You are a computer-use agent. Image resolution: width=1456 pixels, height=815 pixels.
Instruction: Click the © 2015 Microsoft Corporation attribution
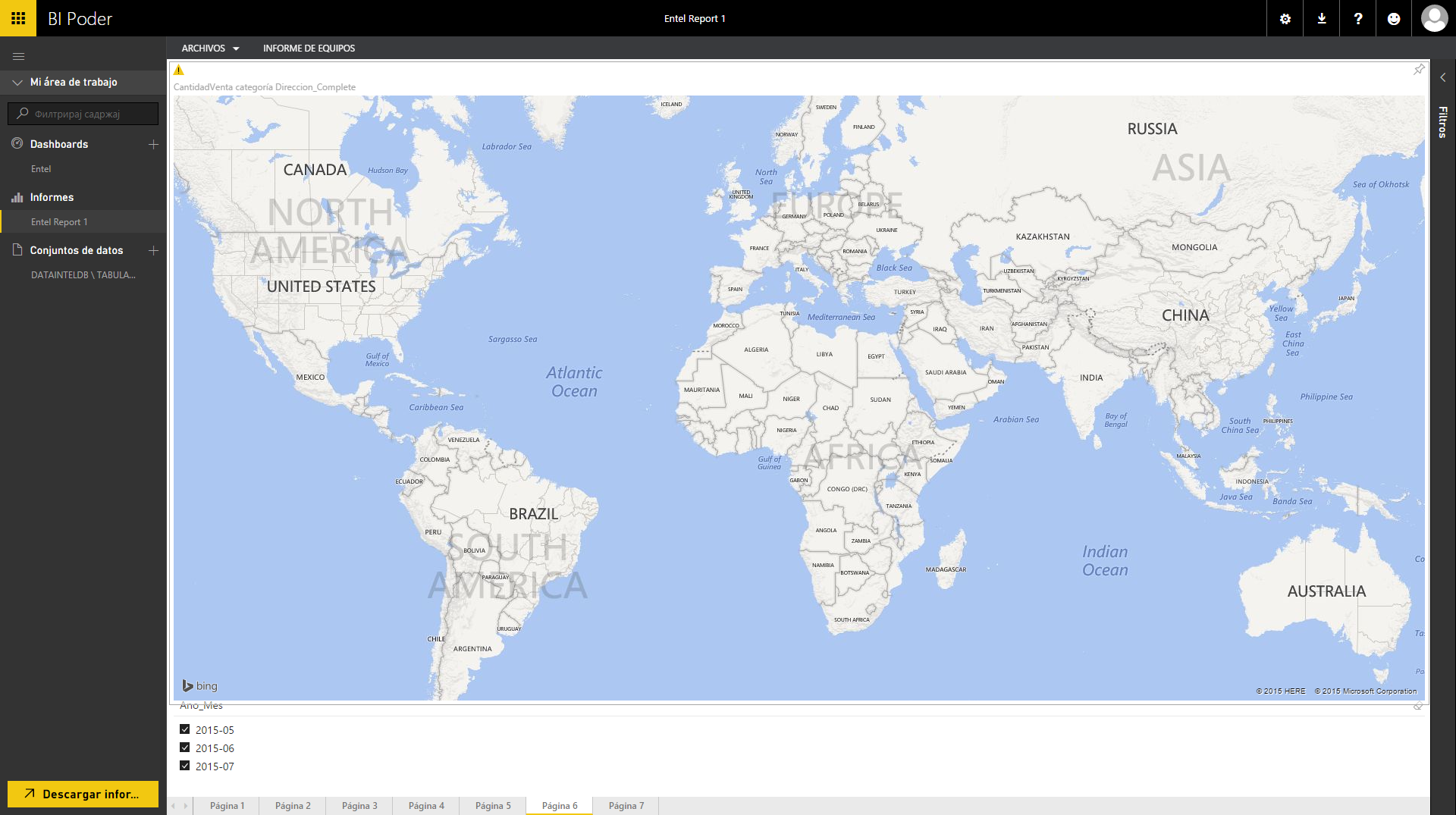pos(1366,691)
